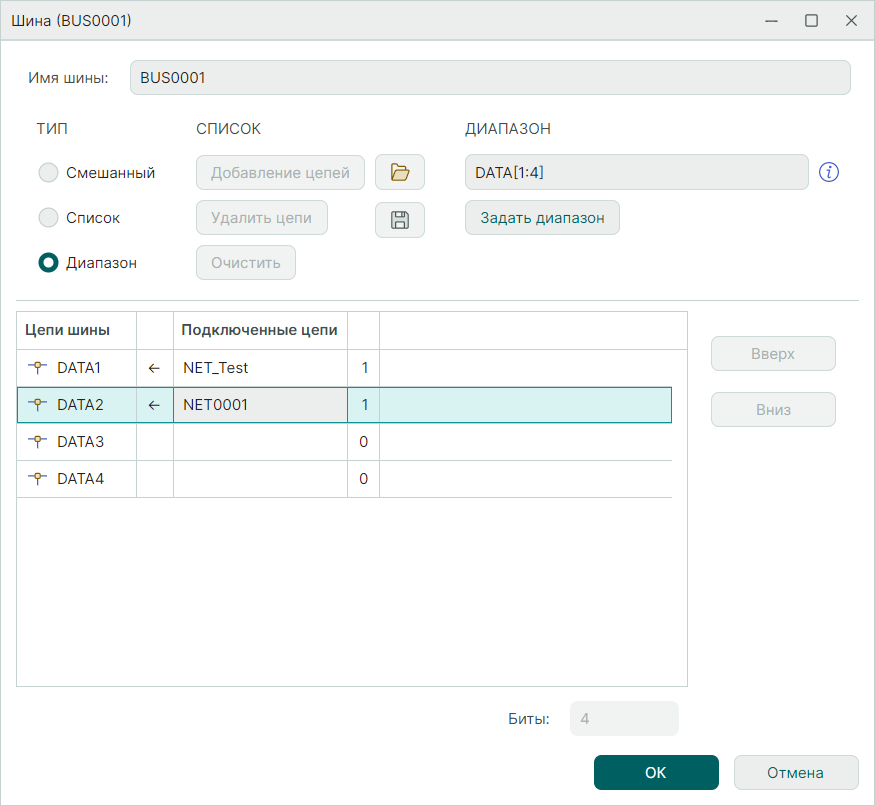Click the info icon beside range field
The image size is (875, 806).
[x=828, y=172]
